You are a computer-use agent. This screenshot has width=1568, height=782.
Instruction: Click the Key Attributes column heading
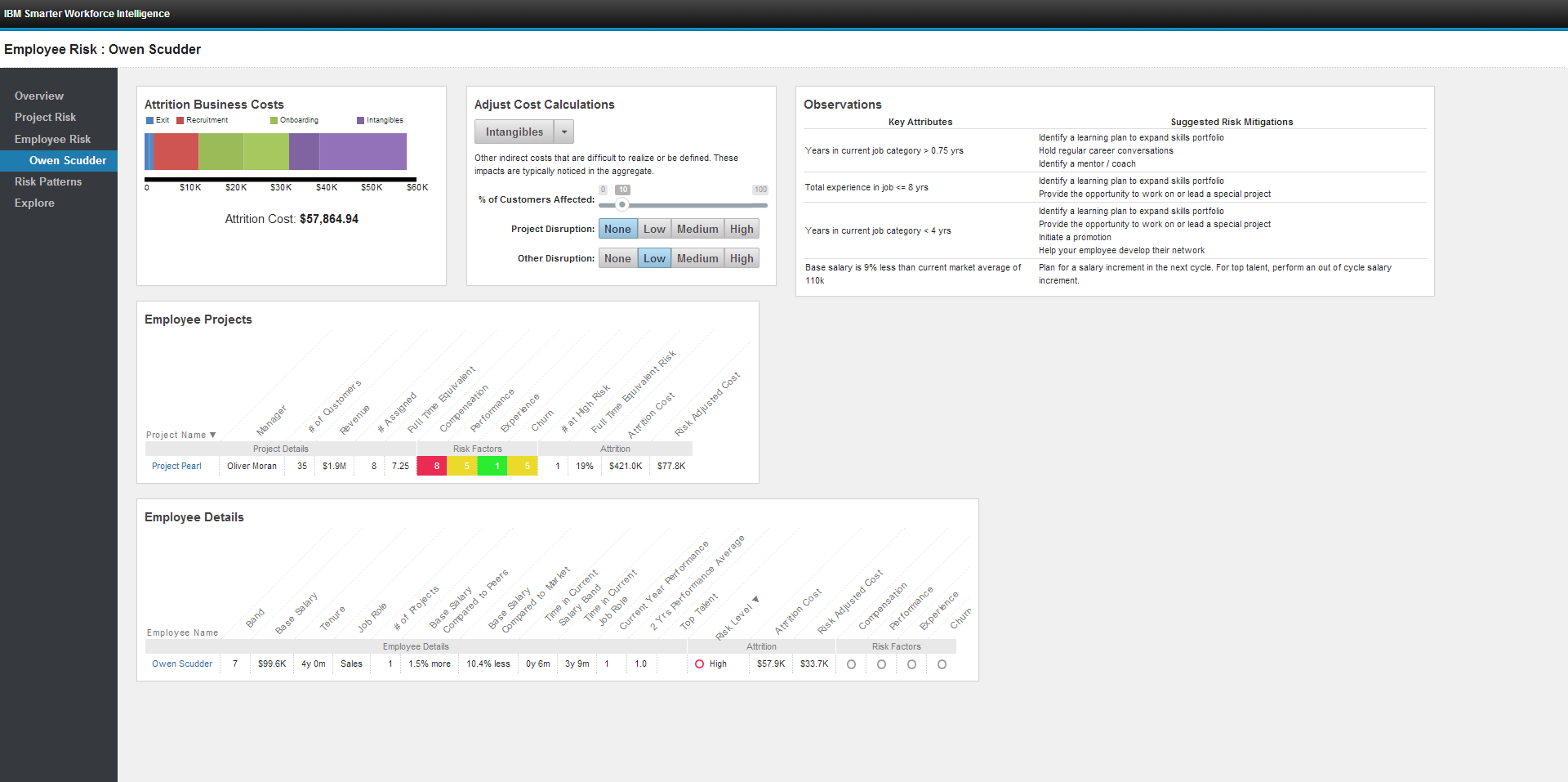coord(920,122)
